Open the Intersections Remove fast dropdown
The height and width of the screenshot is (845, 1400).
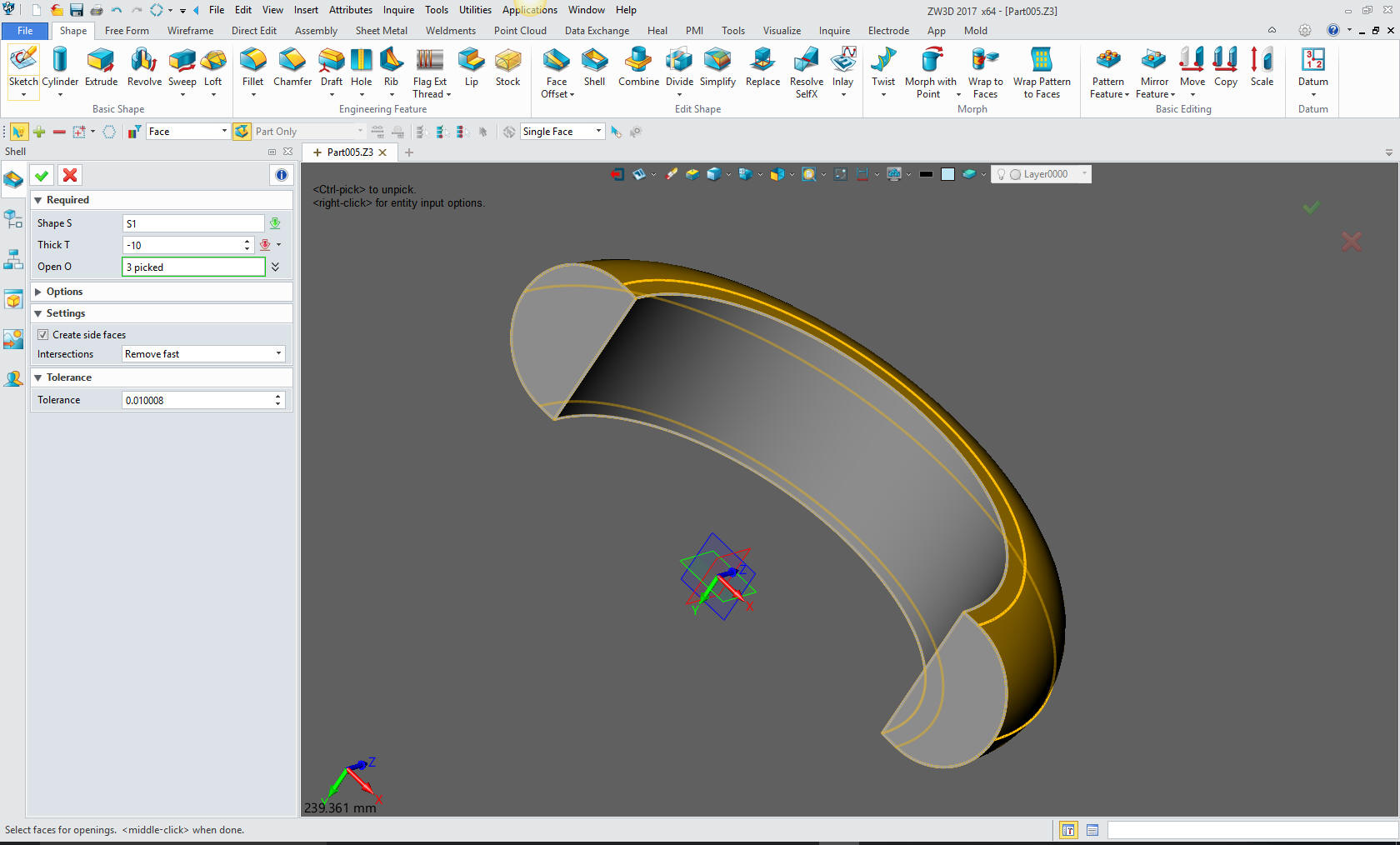click(x=203, y=354)
